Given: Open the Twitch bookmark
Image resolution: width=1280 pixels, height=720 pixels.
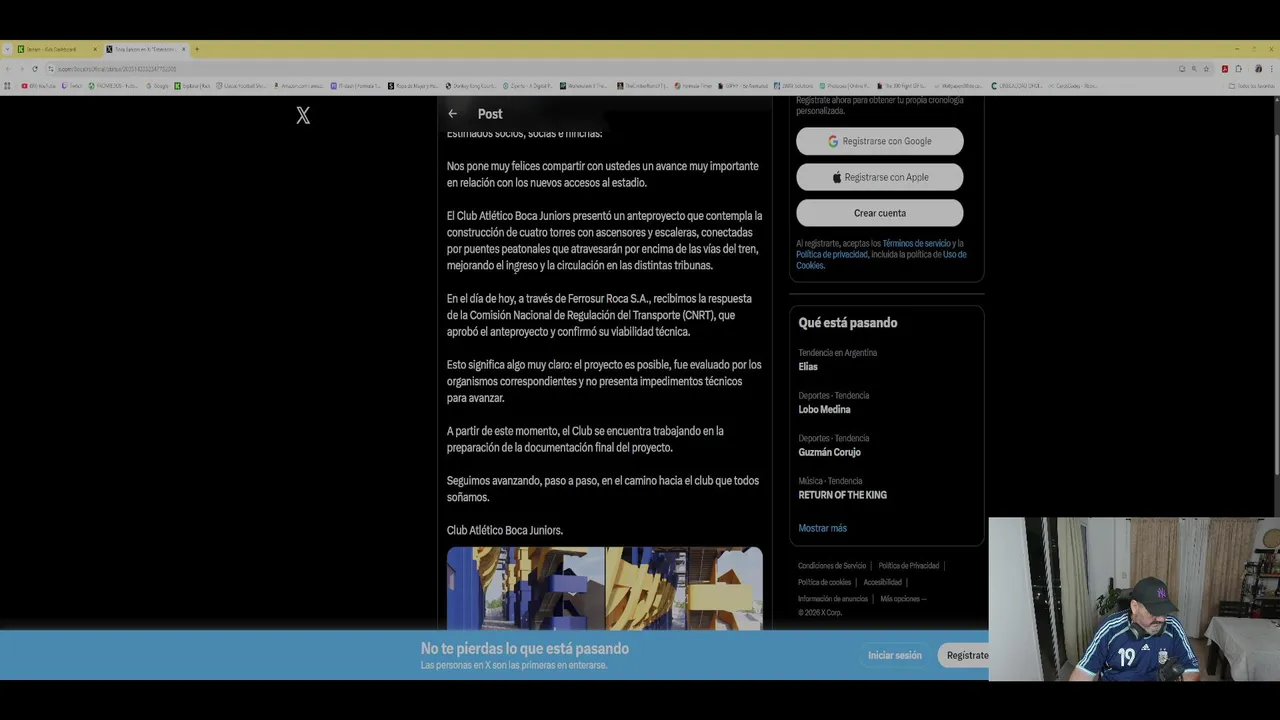Looking at the screenshot, I should pyautogui.click(x=72, y=86).
